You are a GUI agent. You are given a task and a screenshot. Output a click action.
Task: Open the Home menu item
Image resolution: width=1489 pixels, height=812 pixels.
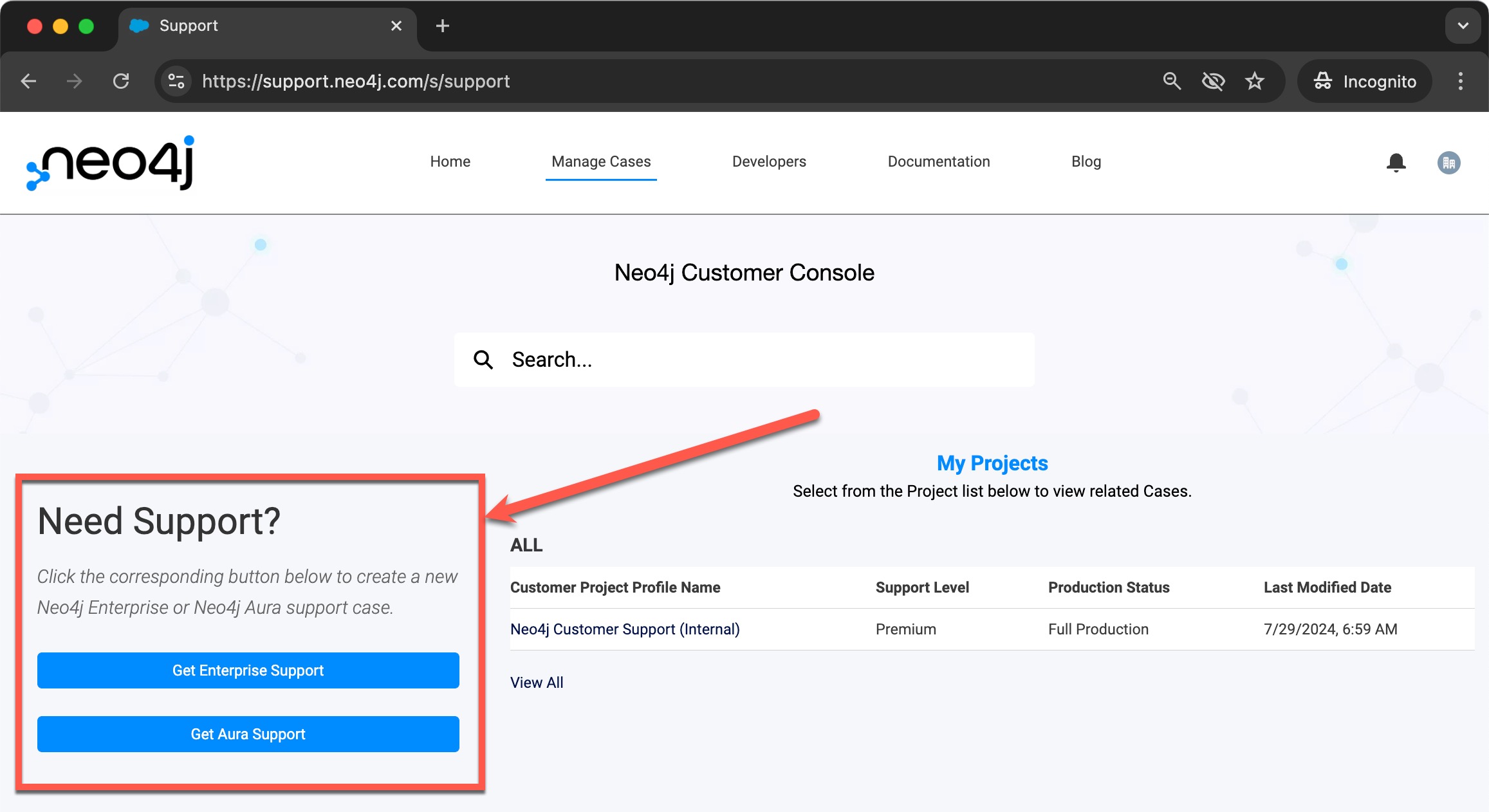click(450, 161)
